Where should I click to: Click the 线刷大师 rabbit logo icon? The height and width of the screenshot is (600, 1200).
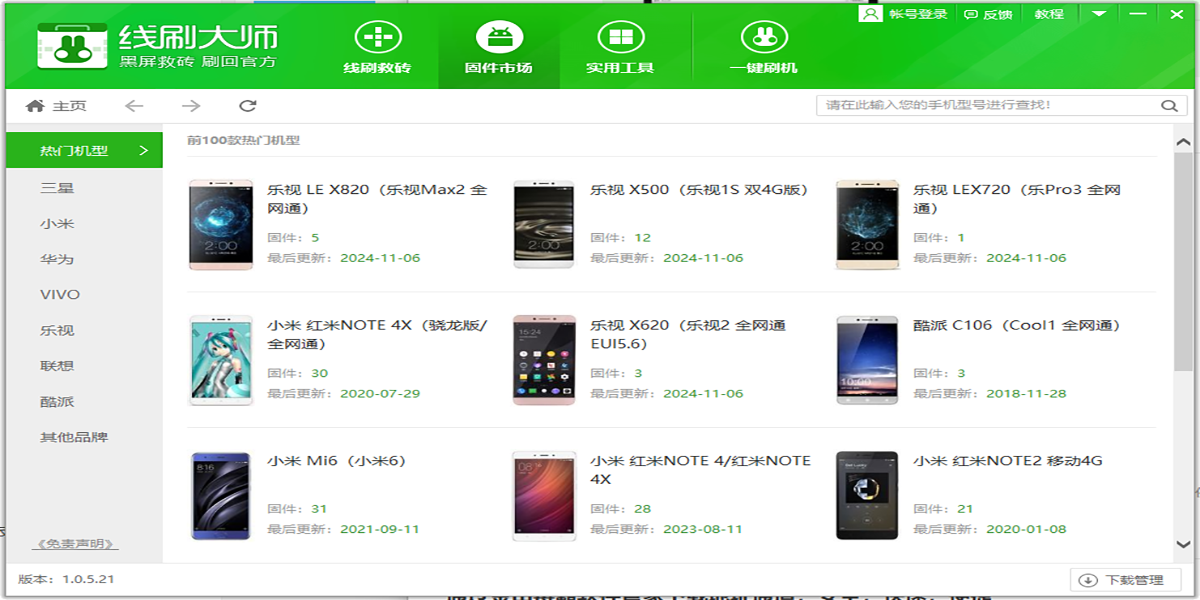[x=72, y=45]
